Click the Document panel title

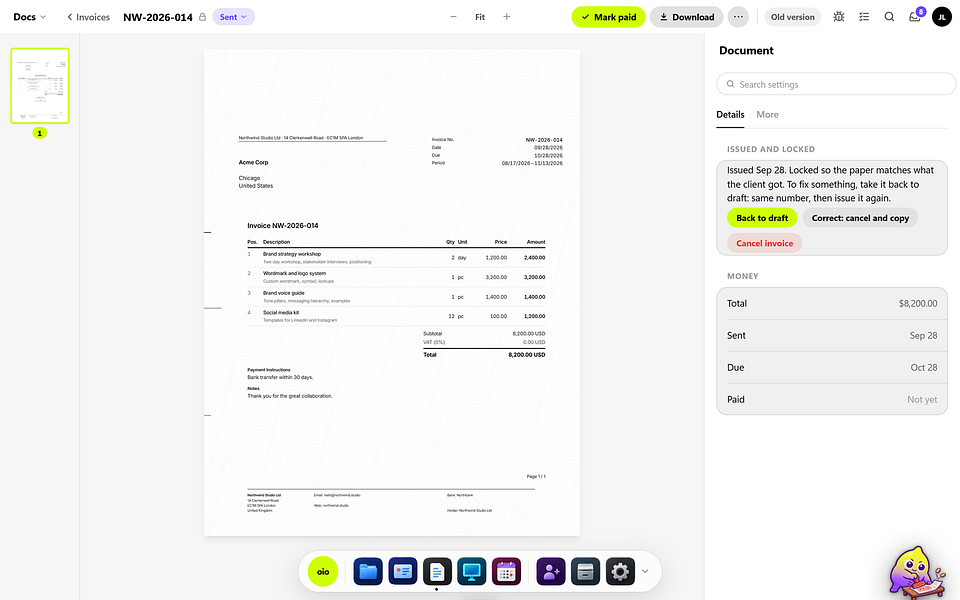pos(746,51)
